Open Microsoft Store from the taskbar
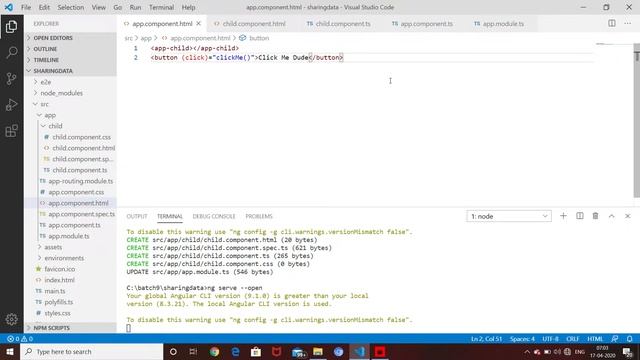The height and width of the screenshot is (360, 640). pyautogui.click(x=256, y=351)
